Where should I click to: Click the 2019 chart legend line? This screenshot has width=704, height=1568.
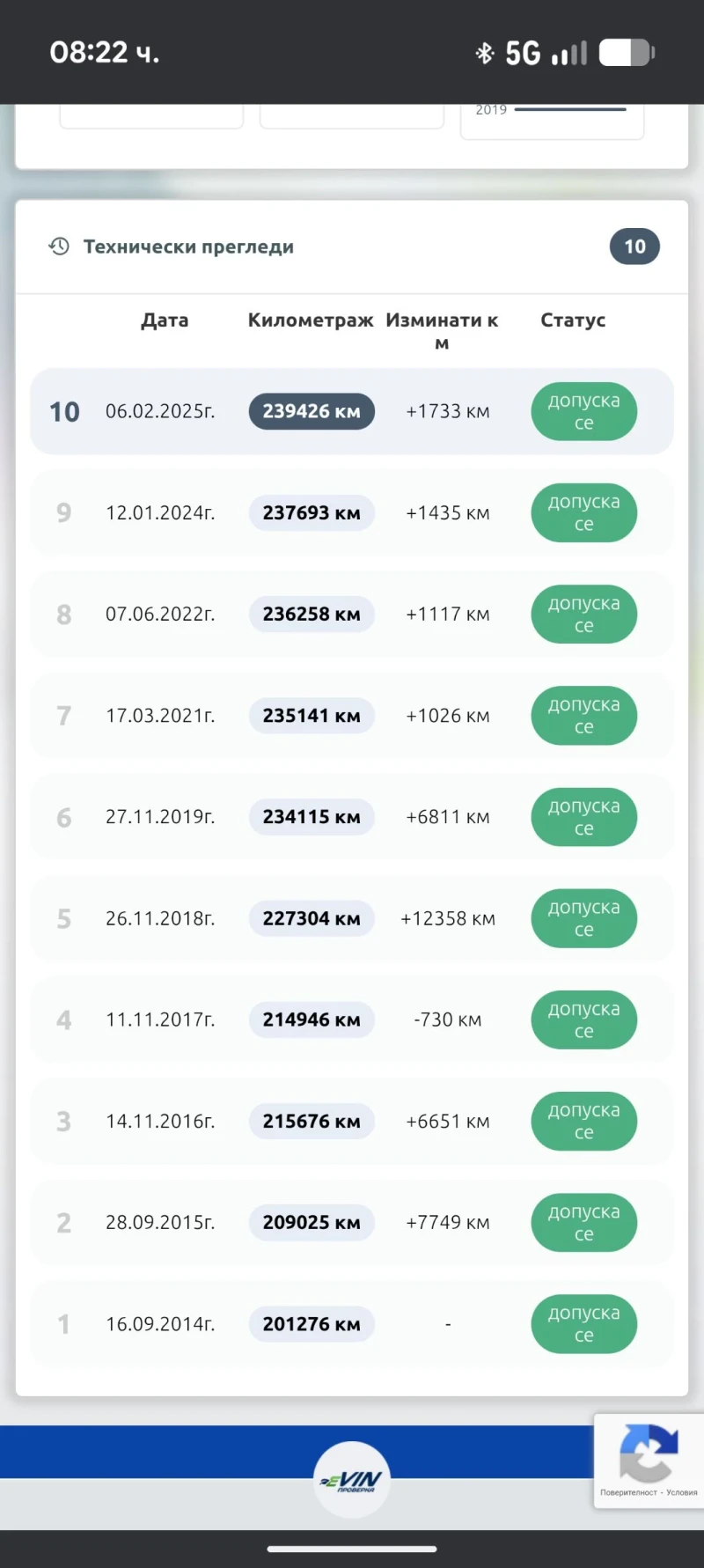tap(569, 110)
